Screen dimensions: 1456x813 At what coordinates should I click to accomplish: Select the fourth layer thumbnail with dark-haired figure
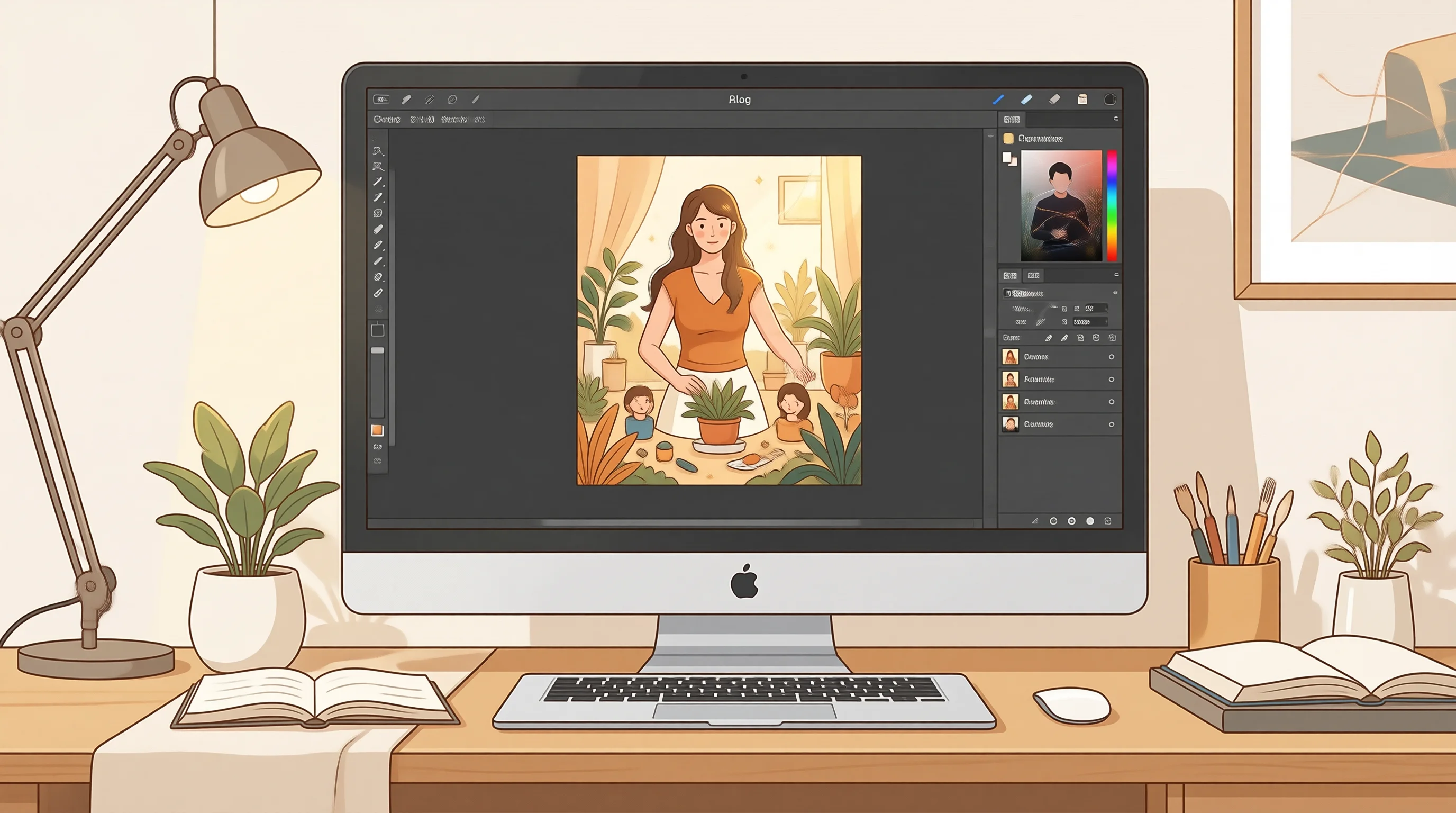coord(1010,424)
